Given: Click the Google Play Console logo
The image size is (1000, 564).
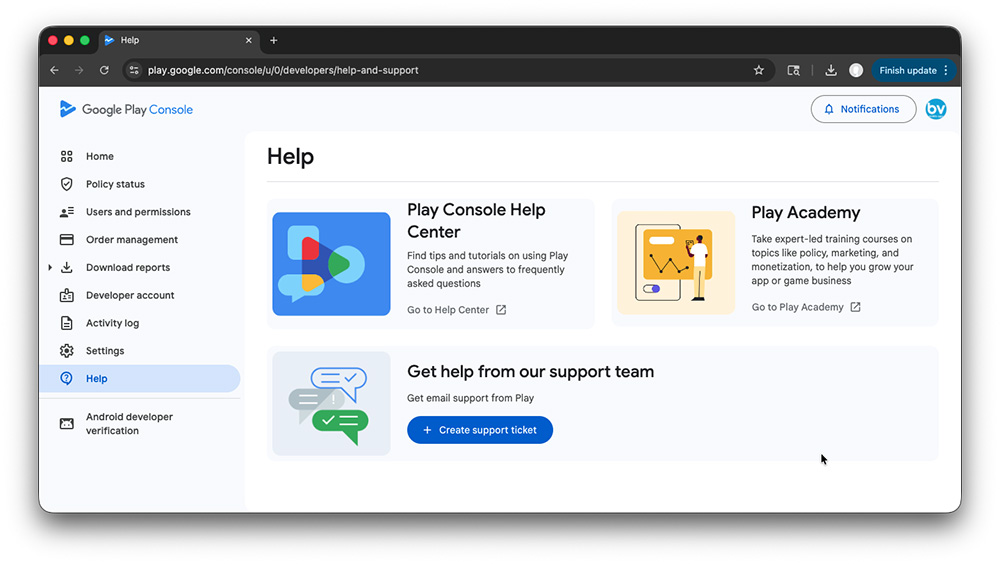Looking at the screenshot, I should 126,109.
